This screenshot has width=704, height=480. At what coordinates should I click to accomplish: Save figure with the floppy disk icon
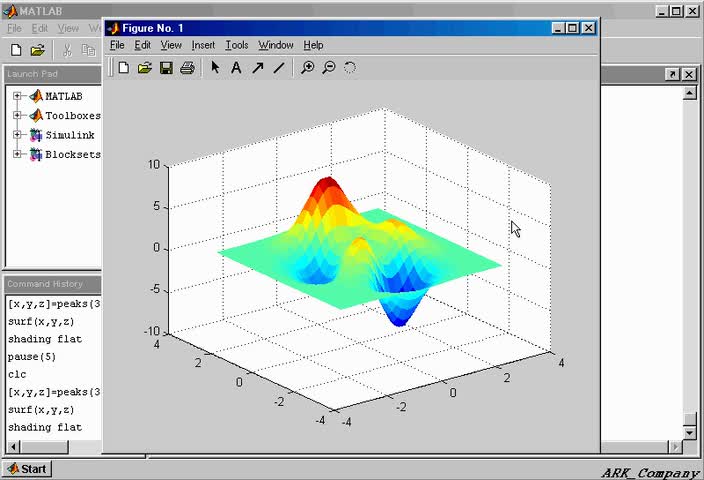coord(166,68)
